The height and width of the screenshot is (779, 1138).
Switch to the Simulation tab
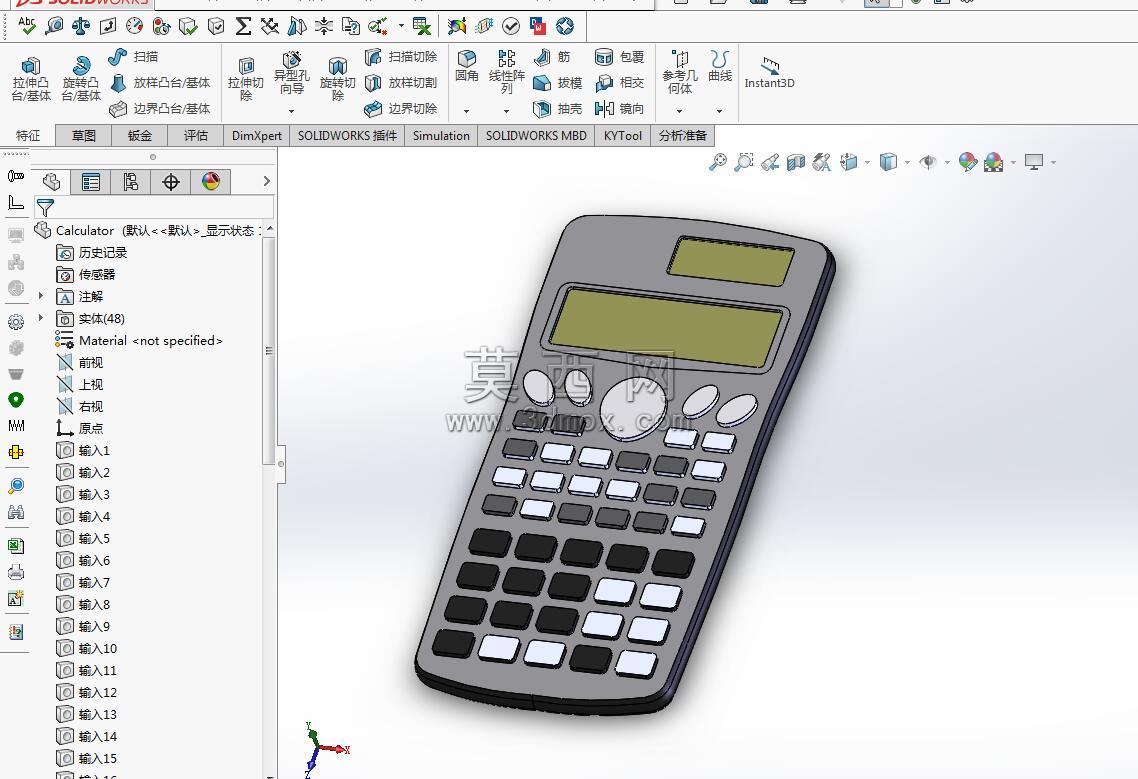coord(441,136)
